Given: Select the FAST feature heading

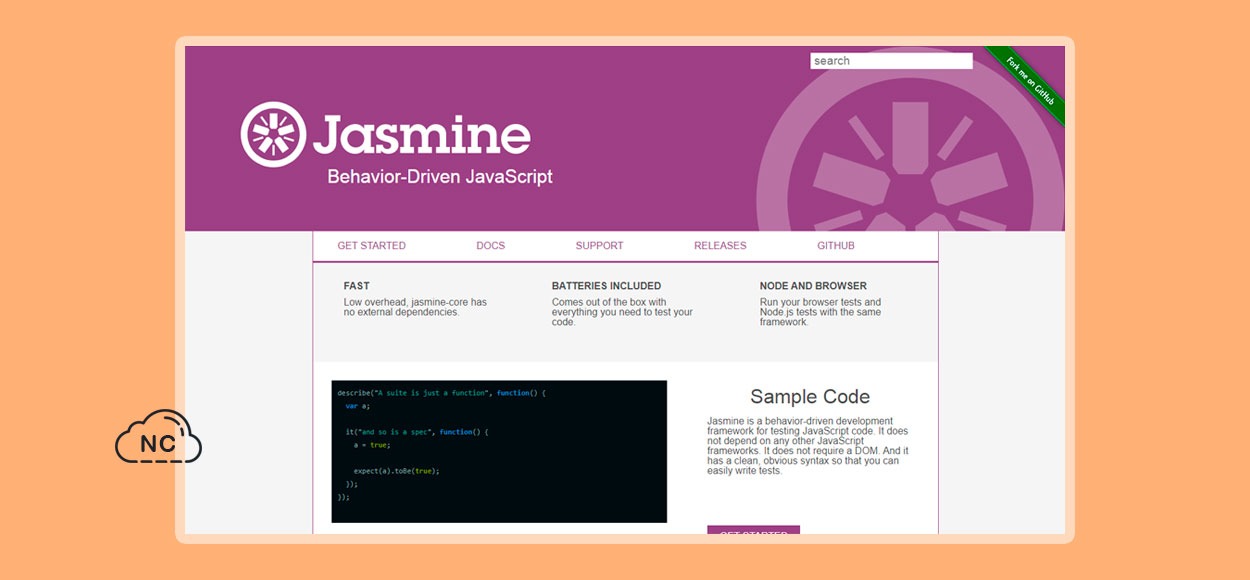Looking at the screenshot, I should tap(357, 286).
